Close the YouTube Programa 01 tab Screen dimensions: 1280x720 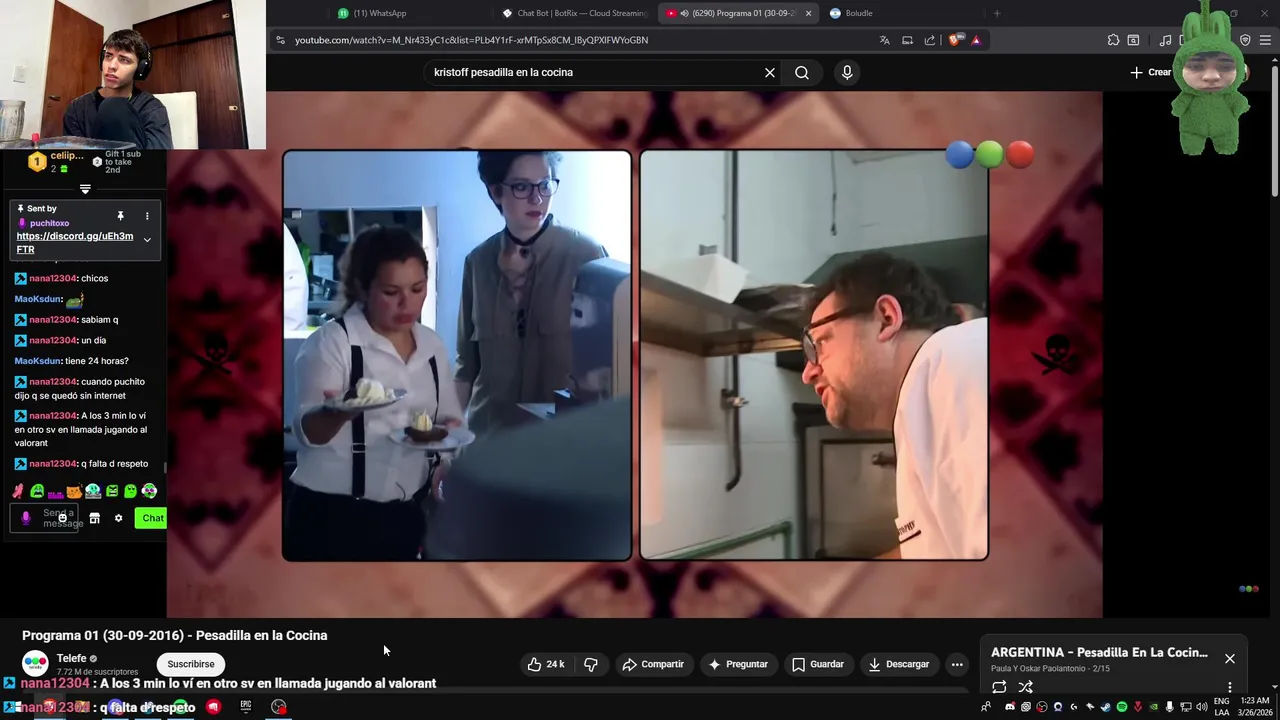808,13
